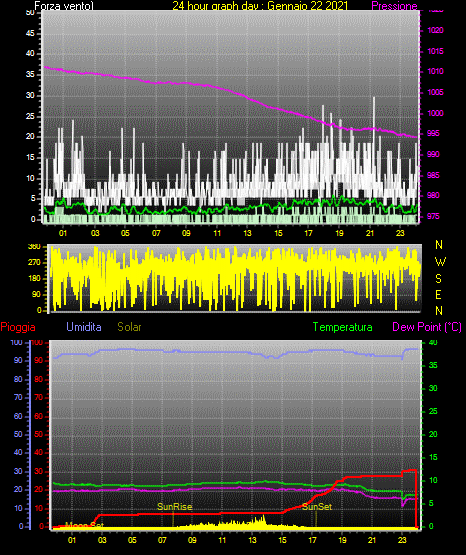466x555 pixels.
Task: Click the SunRise marker on bottom chart
Action: tap(174, 507)
